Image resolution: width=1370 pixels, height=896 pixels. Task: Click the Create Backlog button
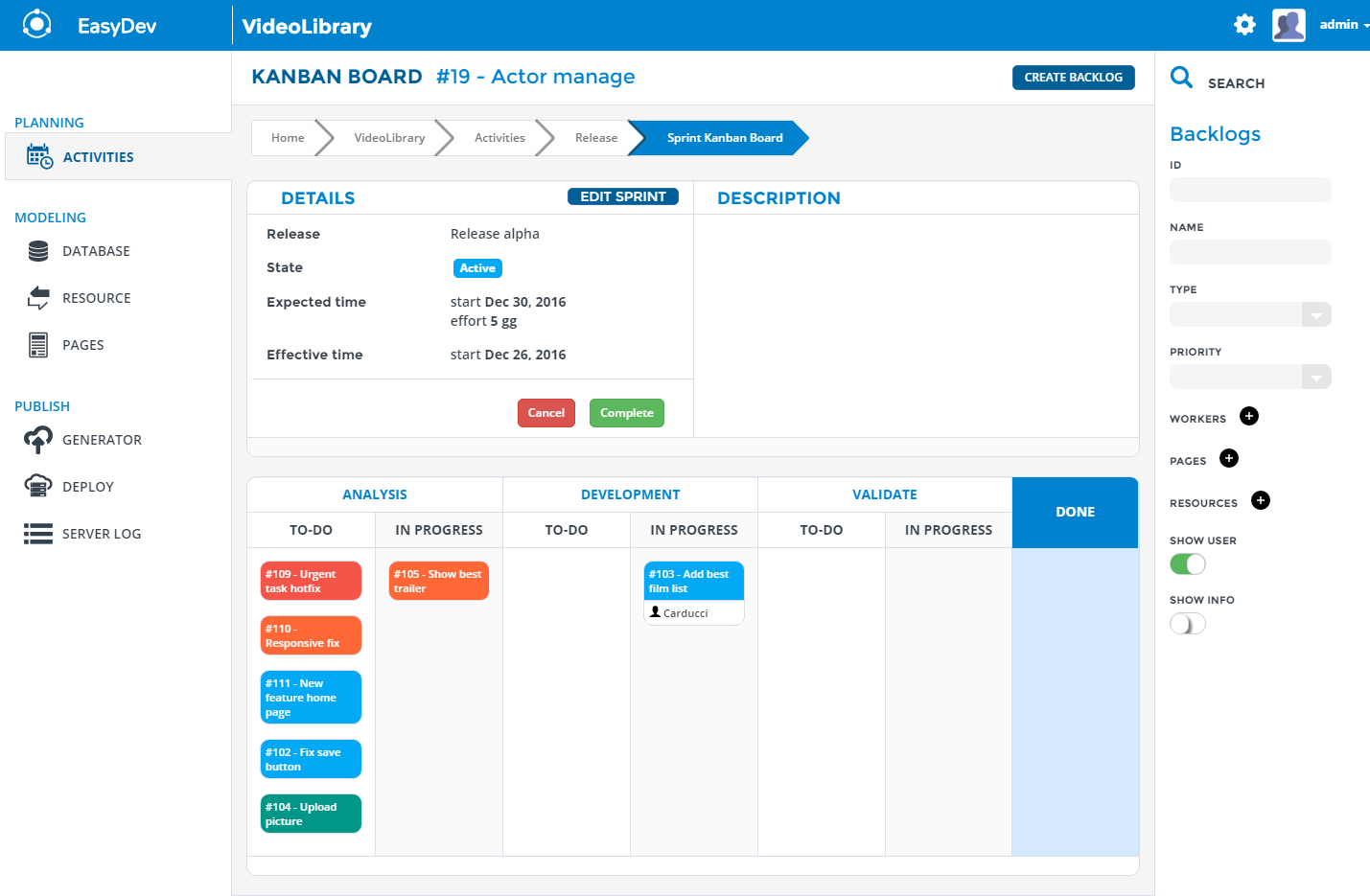point(1074,78)
